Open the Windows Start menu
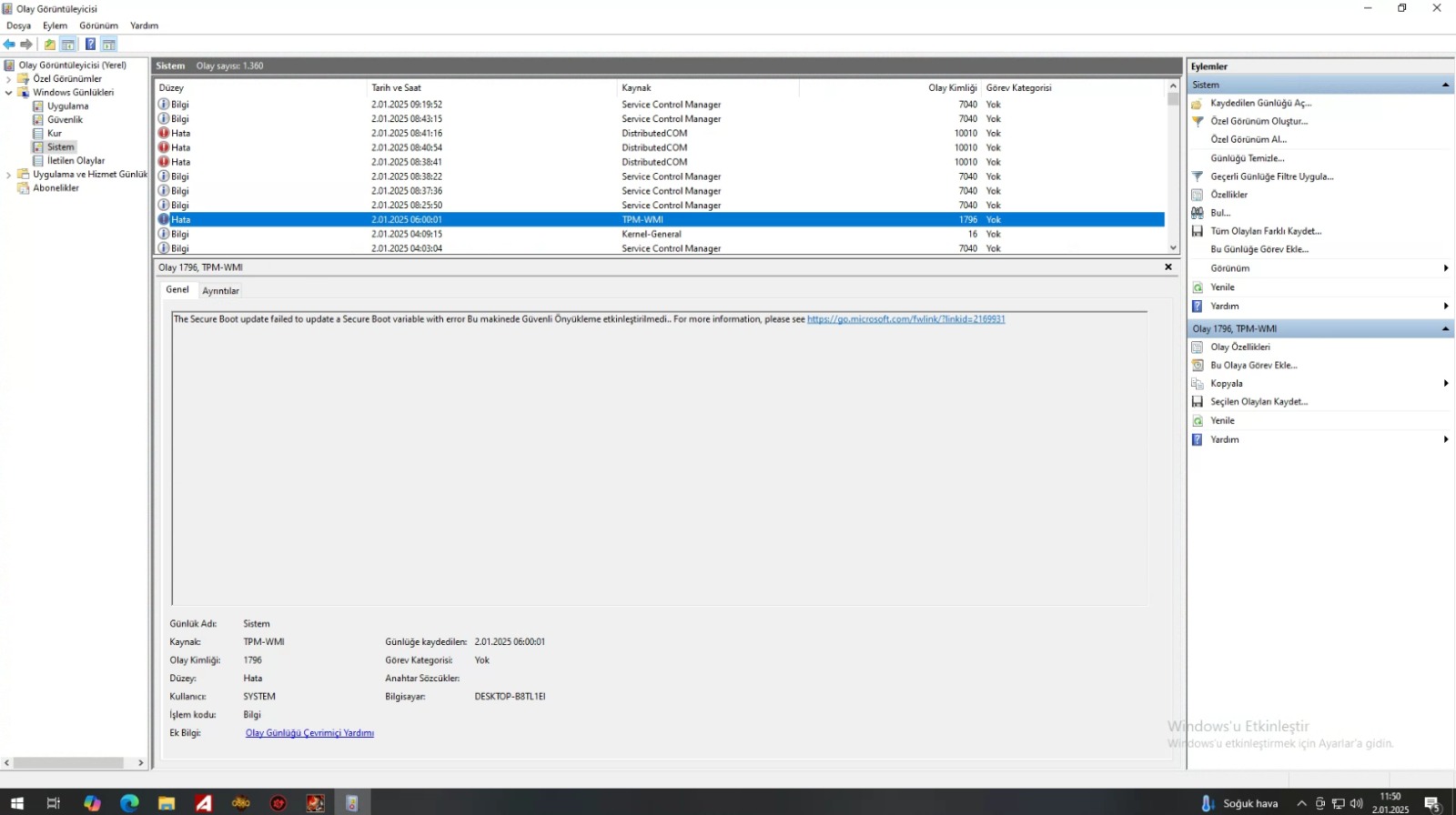Image resolution: width=1456 pixels, height=815 pixels. pos(16,803)
